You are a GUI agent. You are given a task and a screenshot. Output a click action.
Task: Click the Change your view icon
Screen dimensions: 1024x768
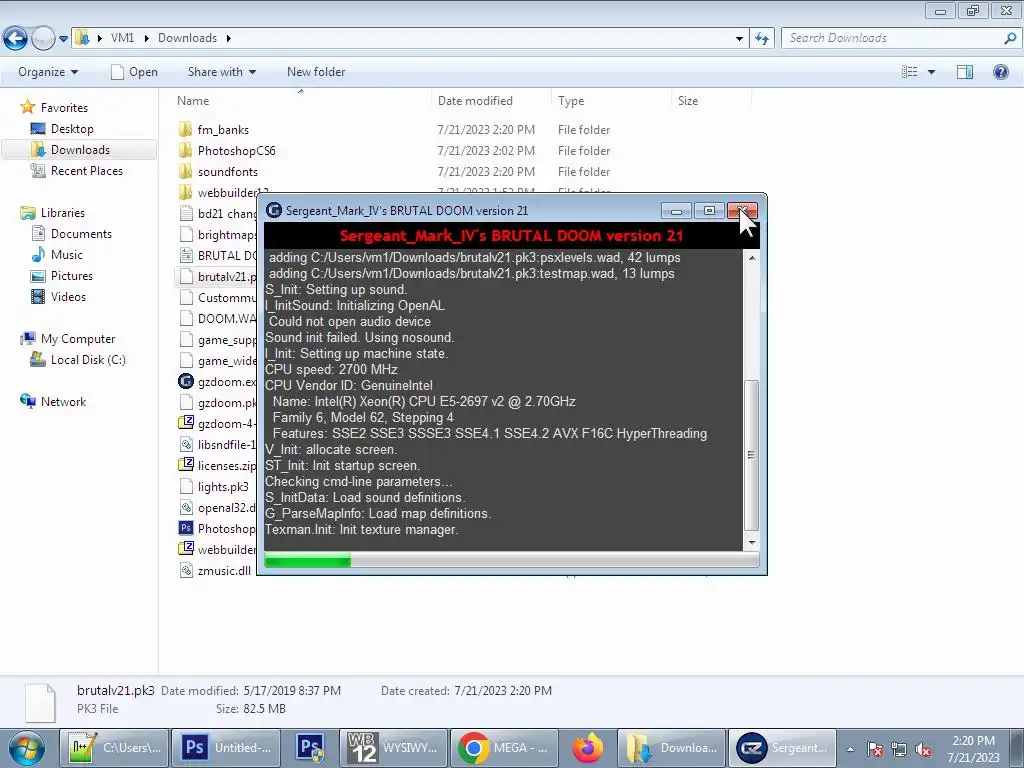(x=910, y=72)
